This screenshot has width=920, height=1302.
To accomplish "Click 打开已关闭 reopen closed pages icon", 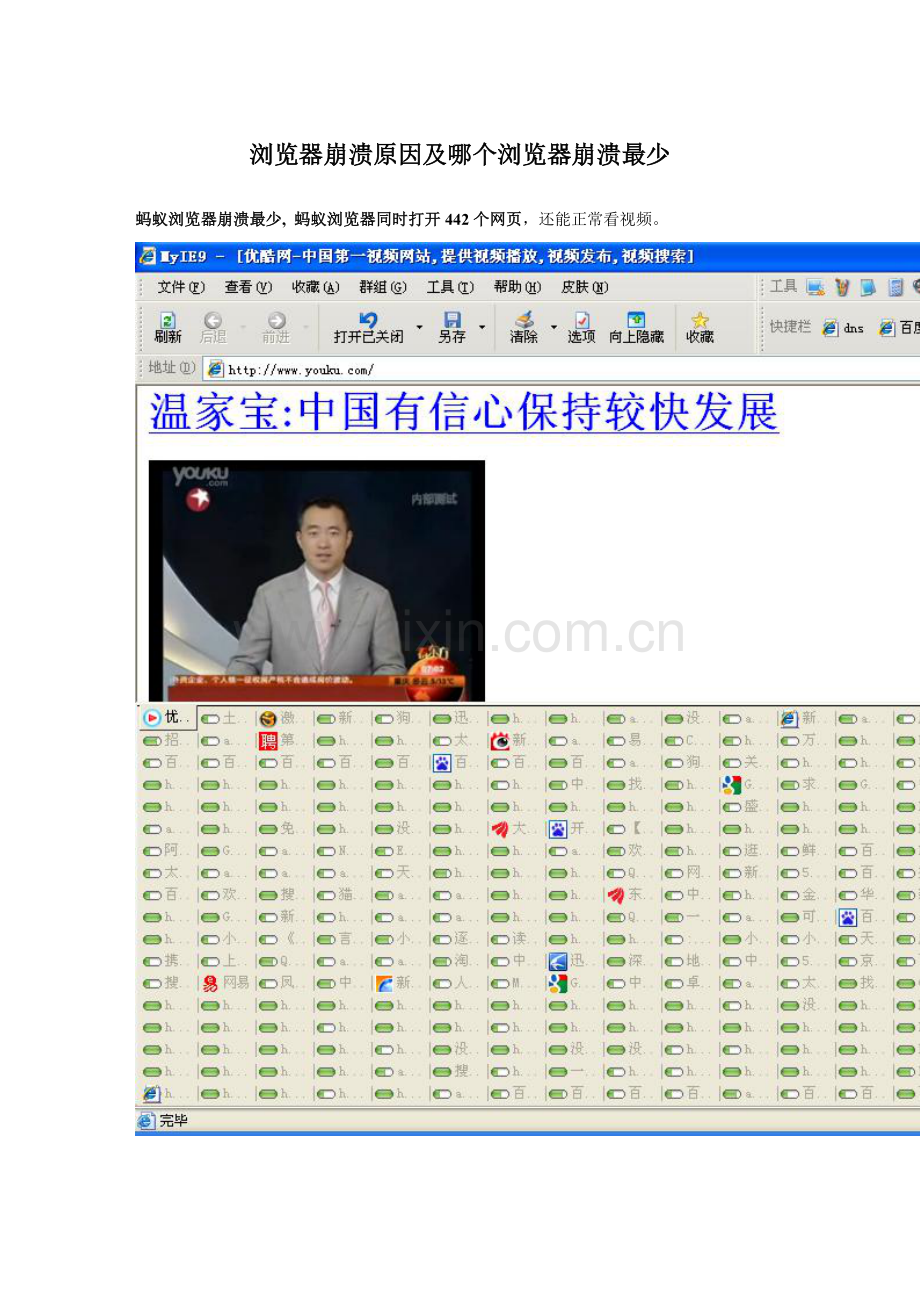I will [x=368, y=320].
